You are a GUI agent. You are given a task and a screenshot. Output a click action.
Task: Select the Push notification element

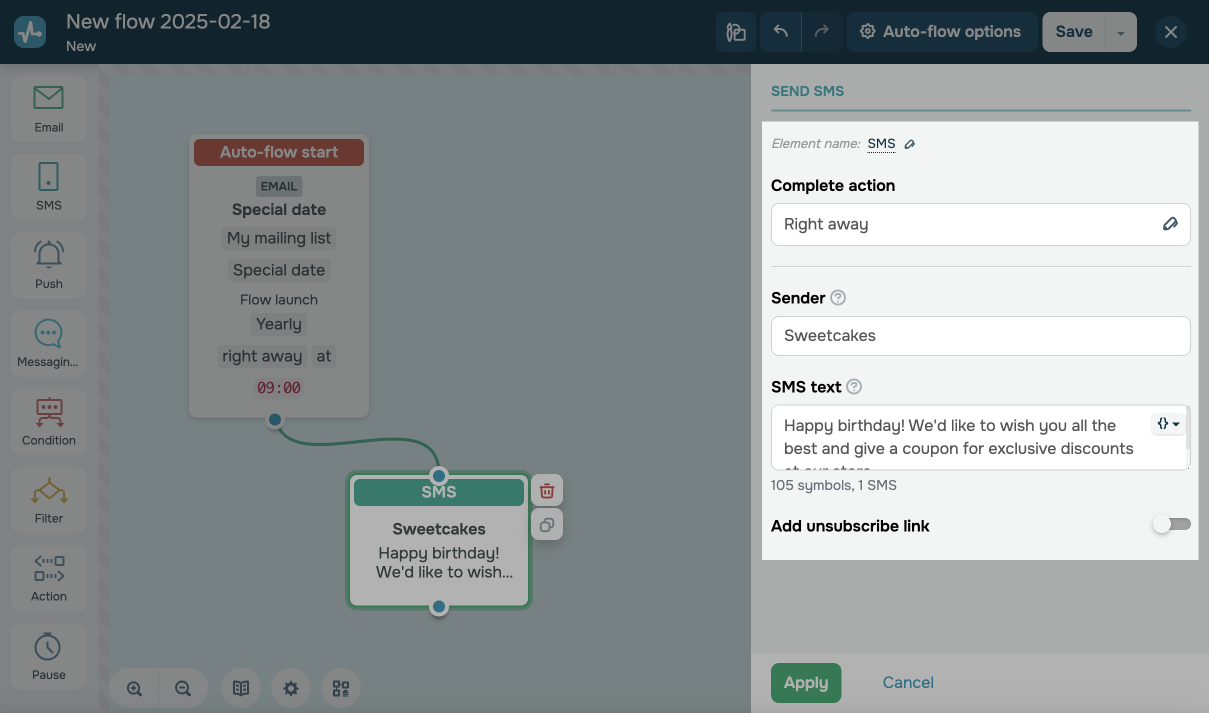point(48,265)
